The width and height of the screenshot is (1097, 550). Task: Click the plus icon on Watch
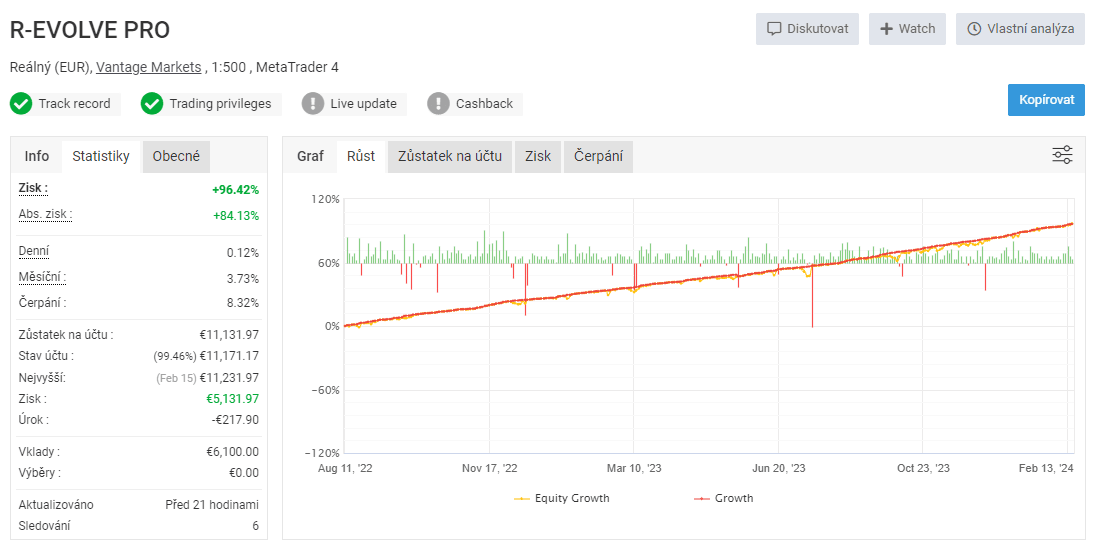[886, 29]
